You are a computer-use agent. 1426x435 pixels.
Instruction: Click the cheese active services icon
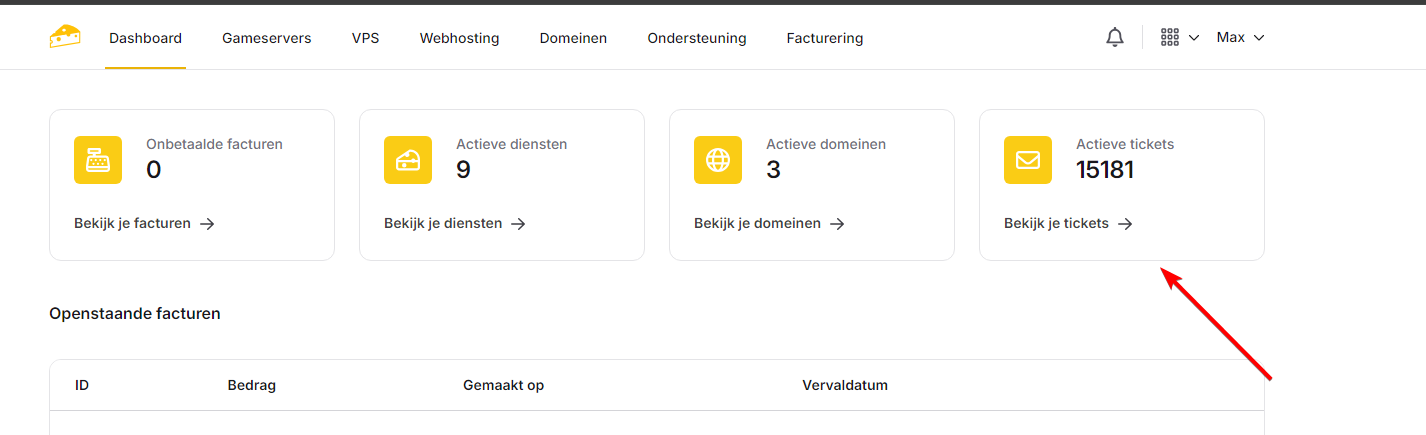pyautogui.click(x=408, y=160)
